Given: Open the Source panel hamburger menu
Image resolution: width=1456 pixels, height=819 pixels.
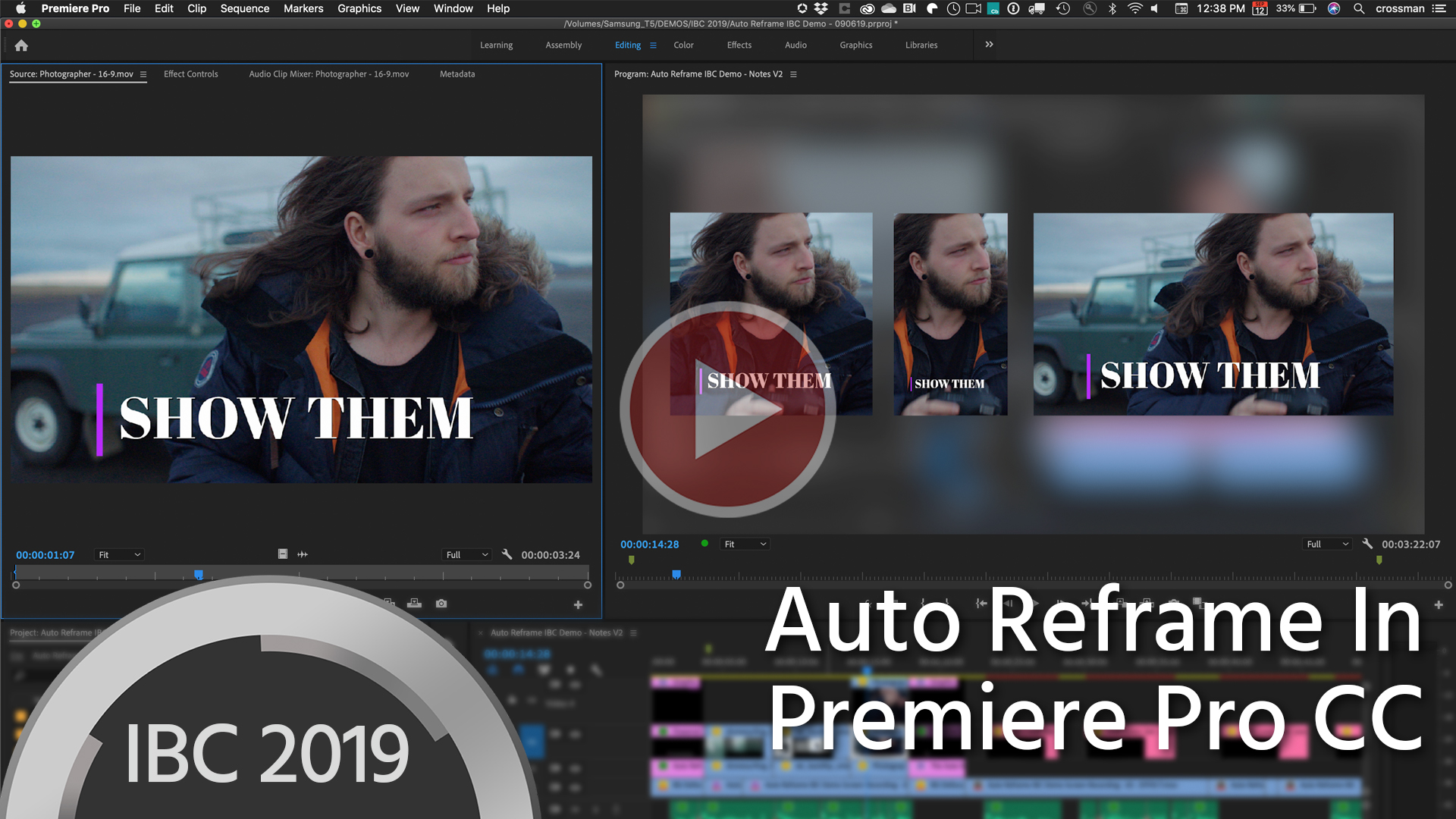Looking at the screenshot, I should (x=143, y=74).
